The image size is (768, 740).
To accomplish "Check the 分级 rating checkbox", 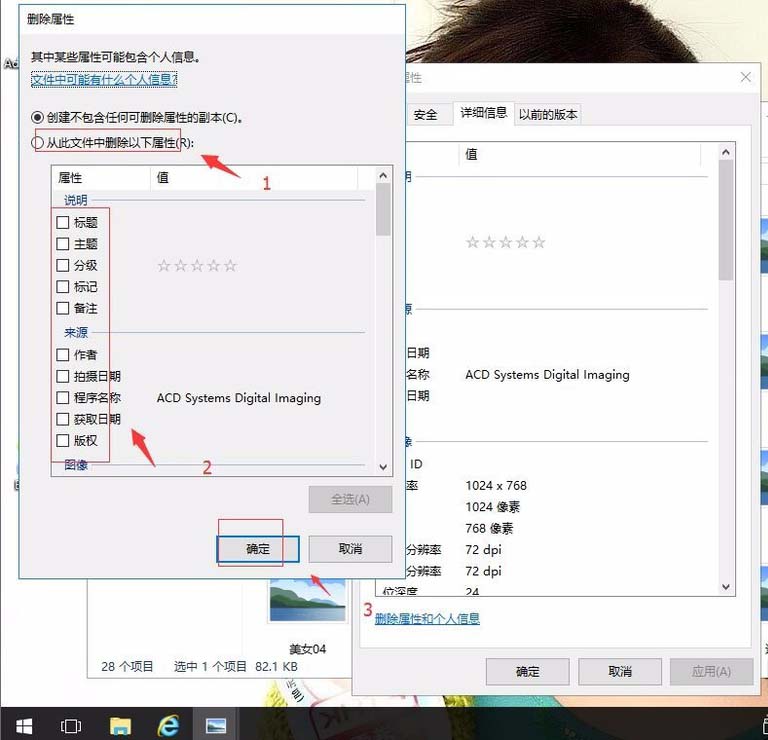I will (63, 265).
